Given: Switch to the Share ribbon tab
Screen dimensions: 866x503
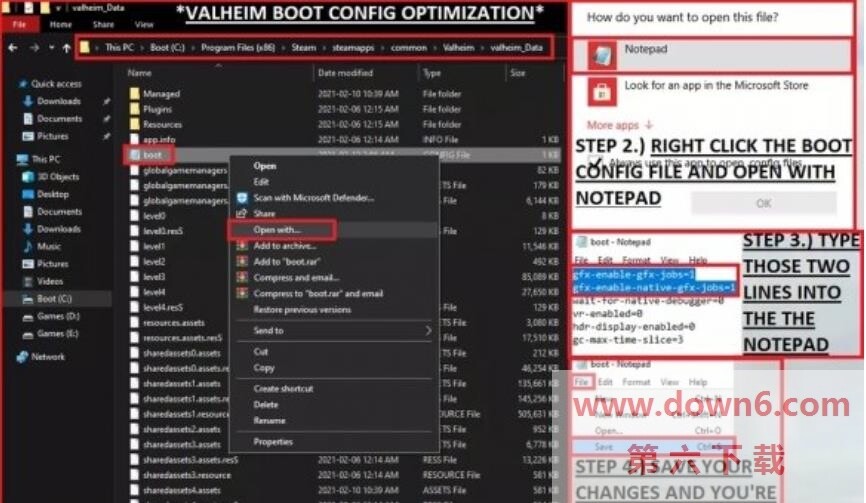Looking at the screenshot, I should tap(103, 24).
